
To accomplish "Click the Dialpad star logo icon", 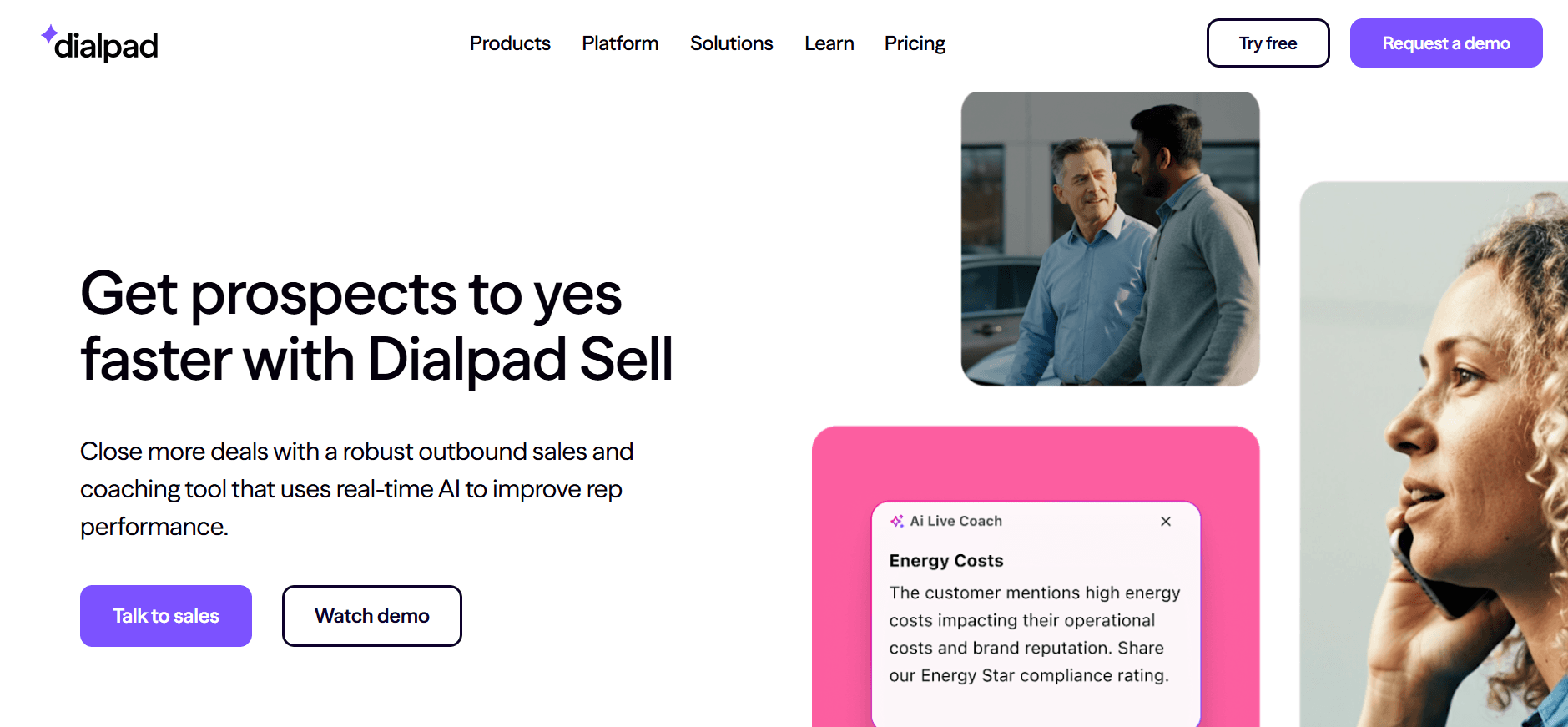I will [50, 33].
